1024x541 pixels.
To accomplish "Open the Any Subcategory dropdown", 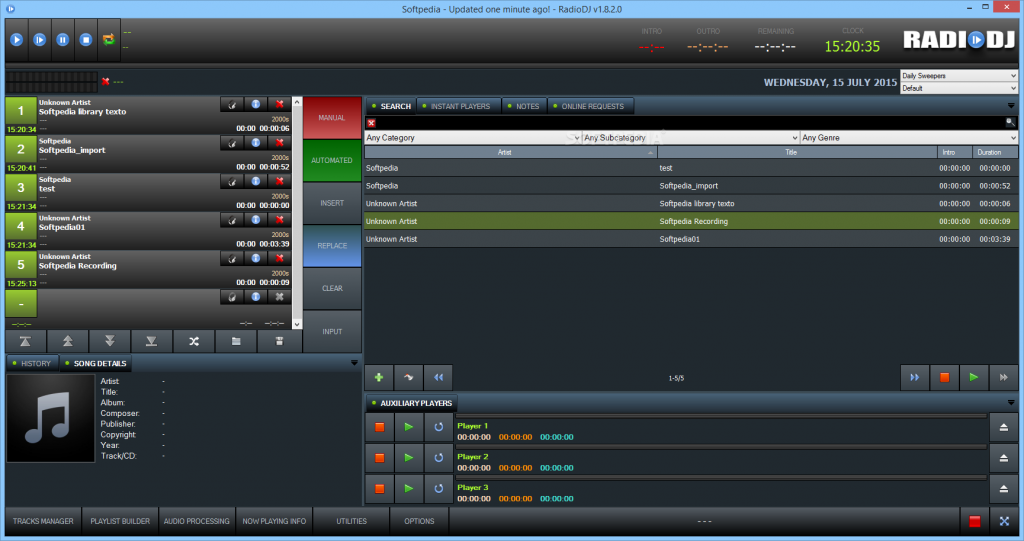I will coord(691,138).
